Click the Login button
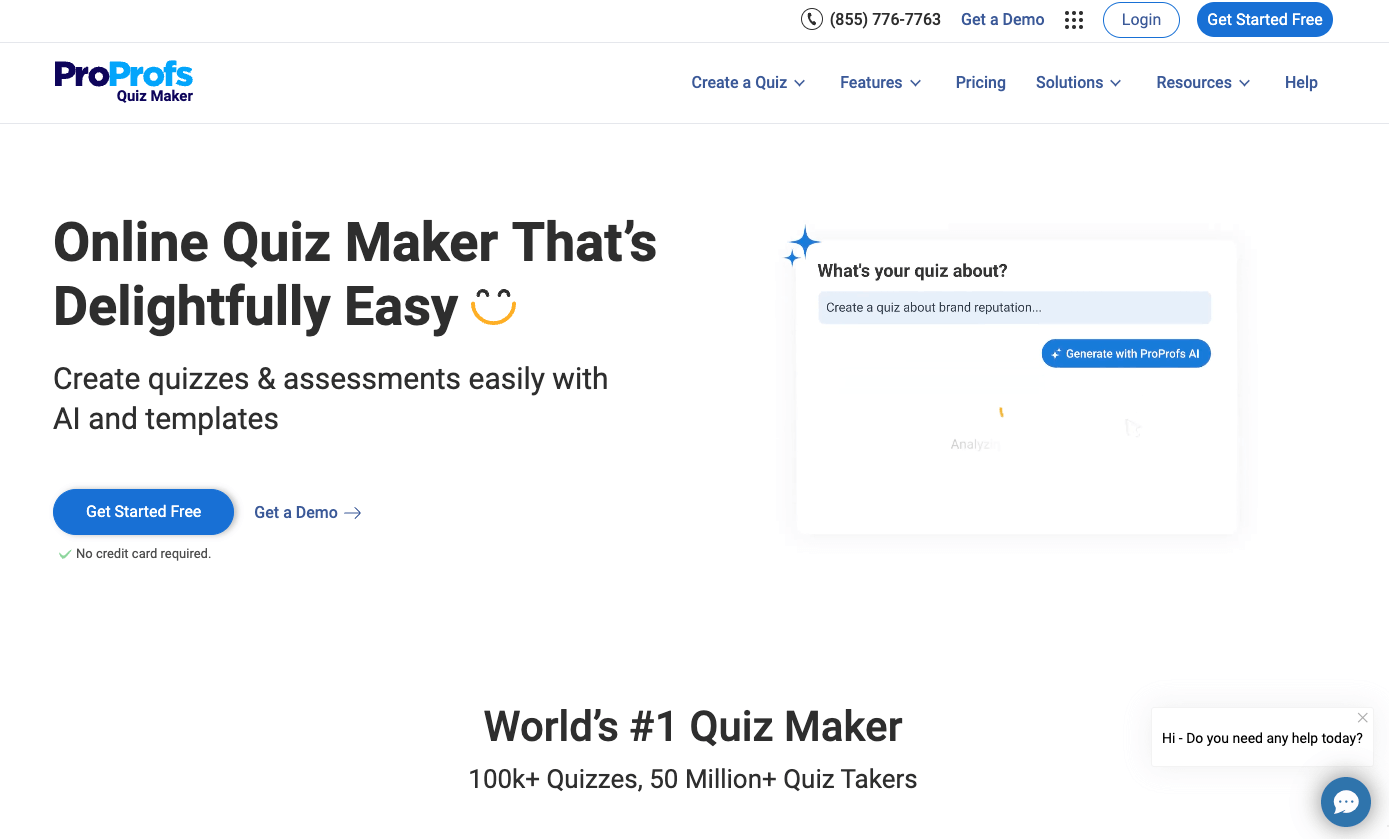1389x839 pixels. [1141, 20]
